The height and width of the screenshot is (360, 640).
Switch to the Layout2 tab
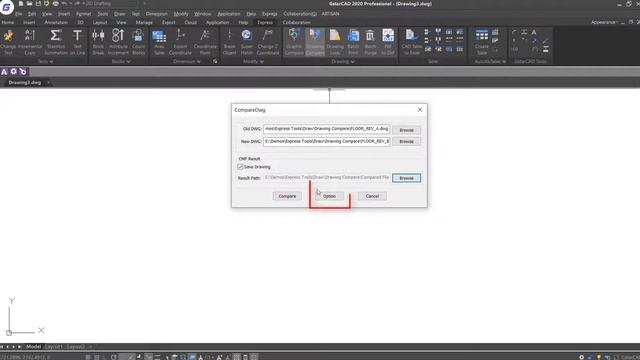click(x=76, y=347)
